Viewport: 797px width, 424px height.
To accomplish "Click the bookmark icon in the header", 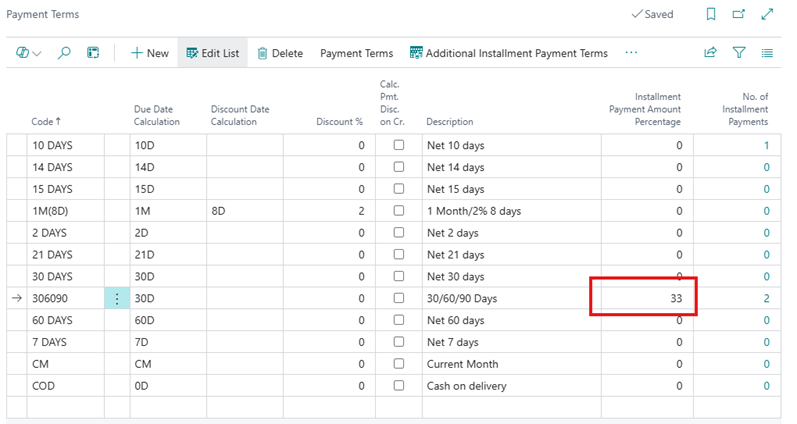I will (x=711, y=15).
